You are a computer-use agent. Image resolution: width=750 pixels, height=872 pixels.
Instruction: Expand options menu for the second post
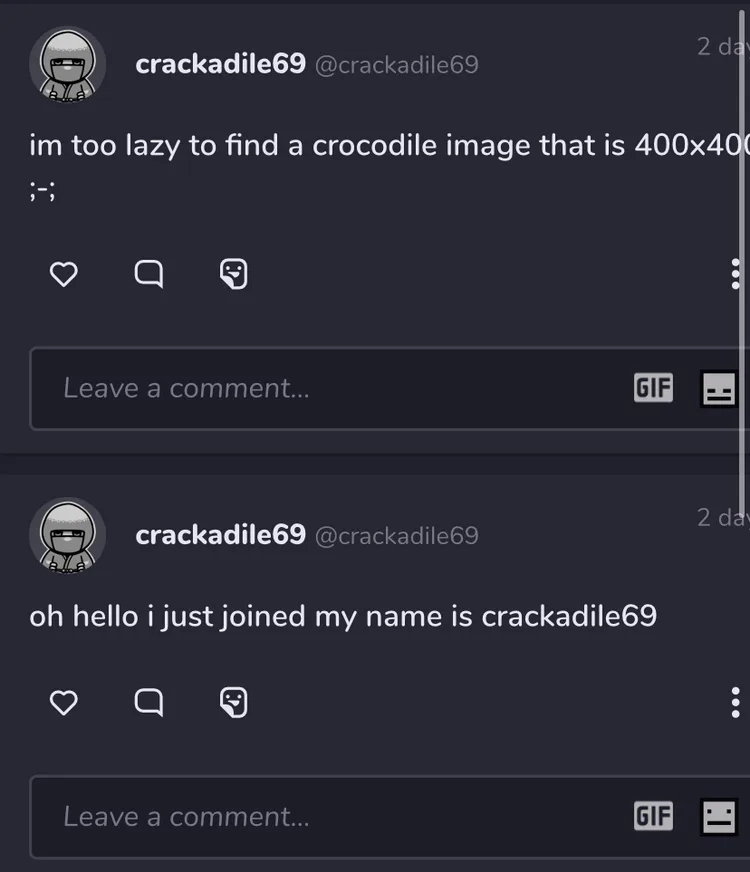pyautogui.click(x=735, y=700)
